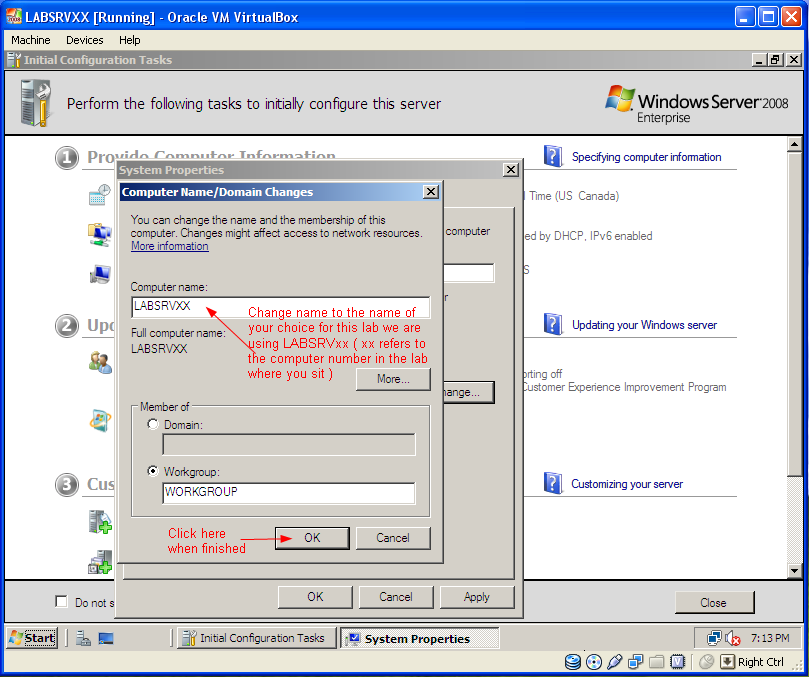The width and height of the screenshot is (809, 677).
Task: Open help icon for Customizing your server
Action: [553, 483]
